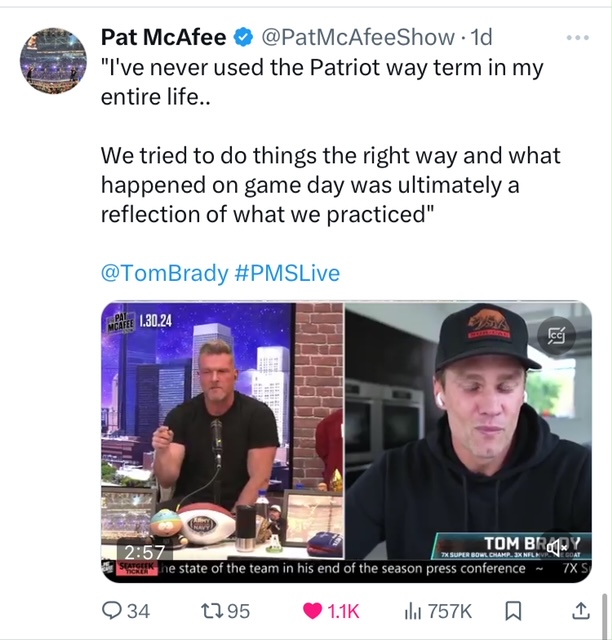The image size is (612, 640).
Task: Open Pat McAfee's profile avatar
Action: click(53, 61)
